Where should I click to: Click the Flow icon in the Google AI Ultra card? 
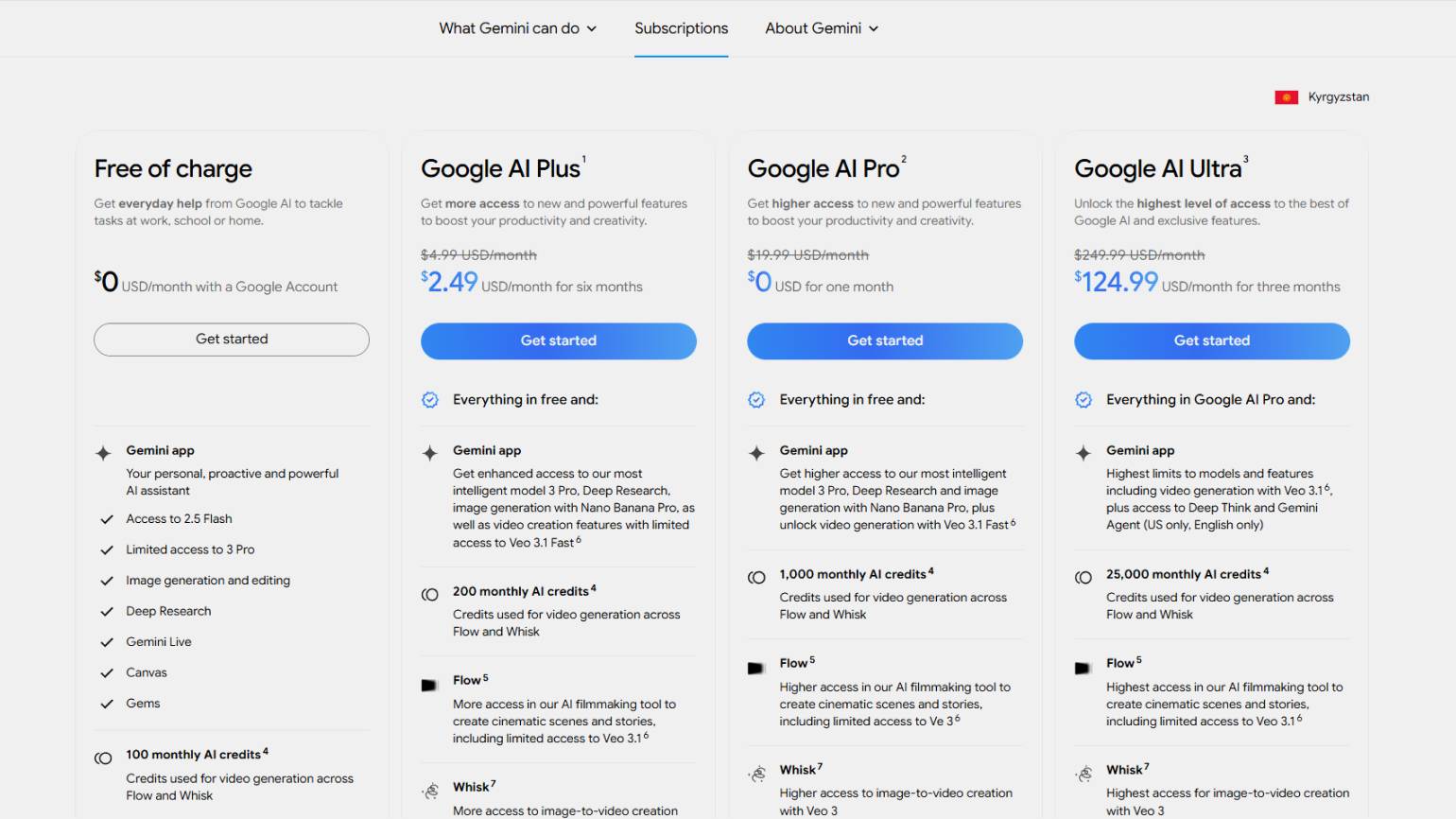point(1083,667)
